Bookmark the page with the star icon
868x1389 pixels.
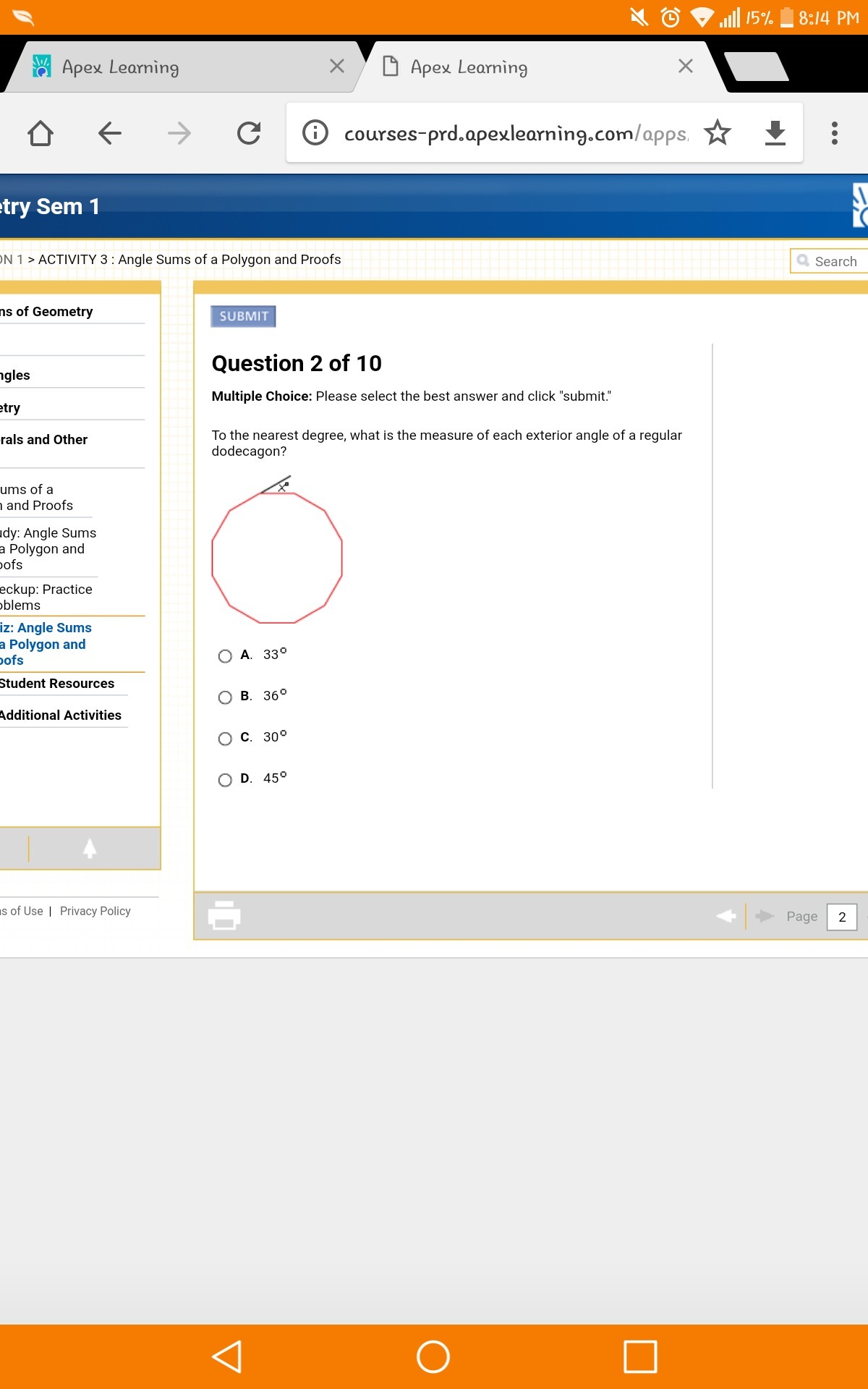click(718, 132)
